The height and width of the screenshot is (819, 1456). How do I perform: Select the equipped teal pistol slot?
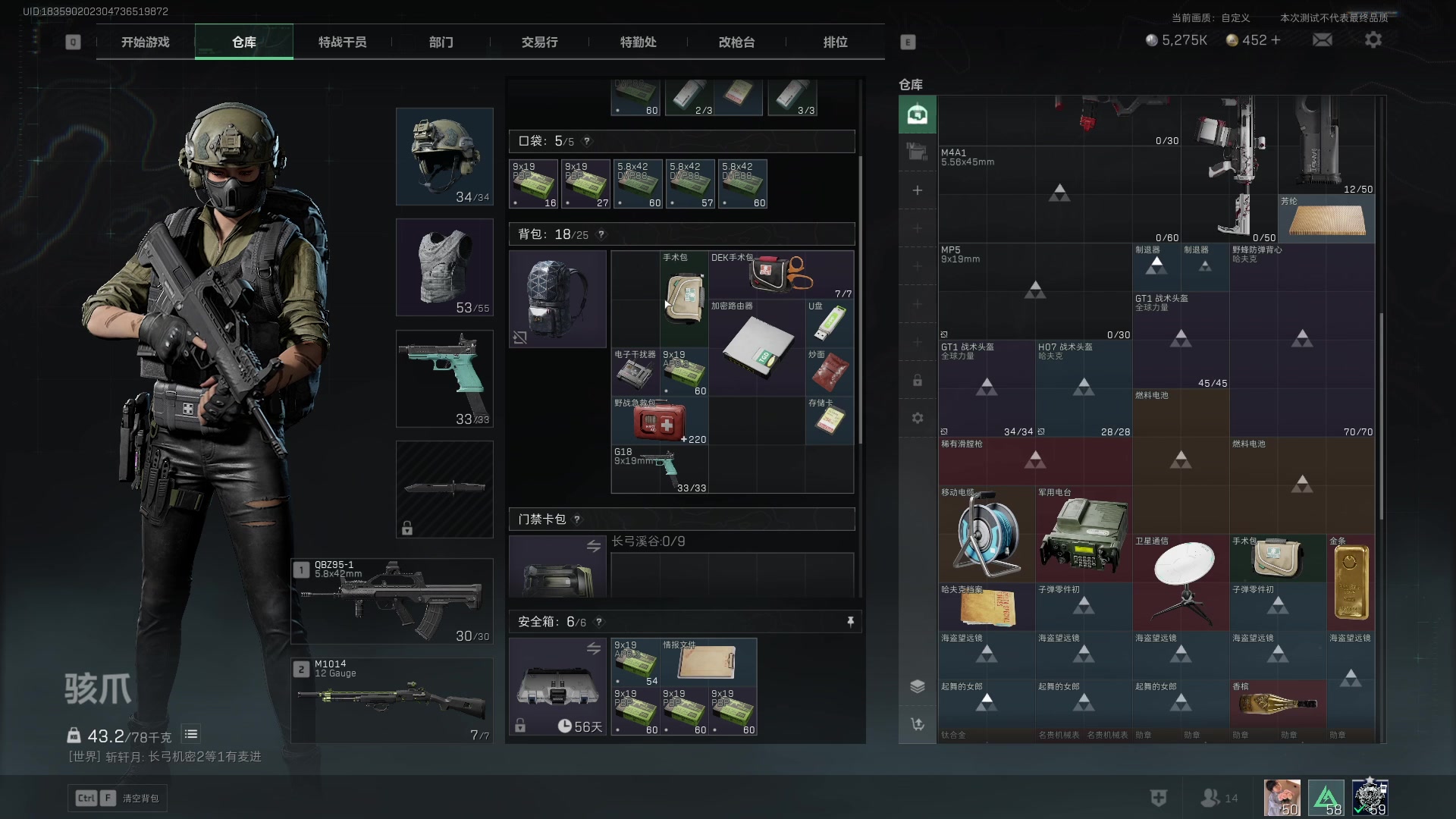444,378
